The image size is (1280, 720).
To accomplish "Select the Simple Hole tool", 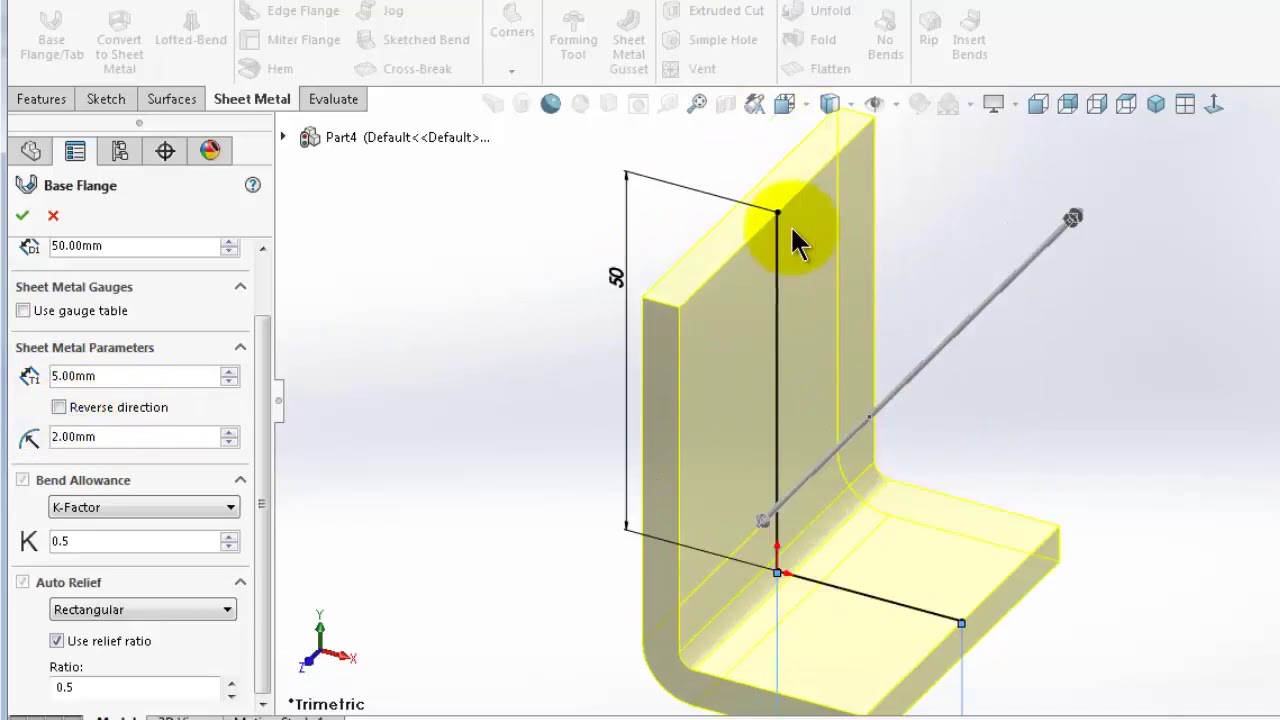I will point(709,40).
